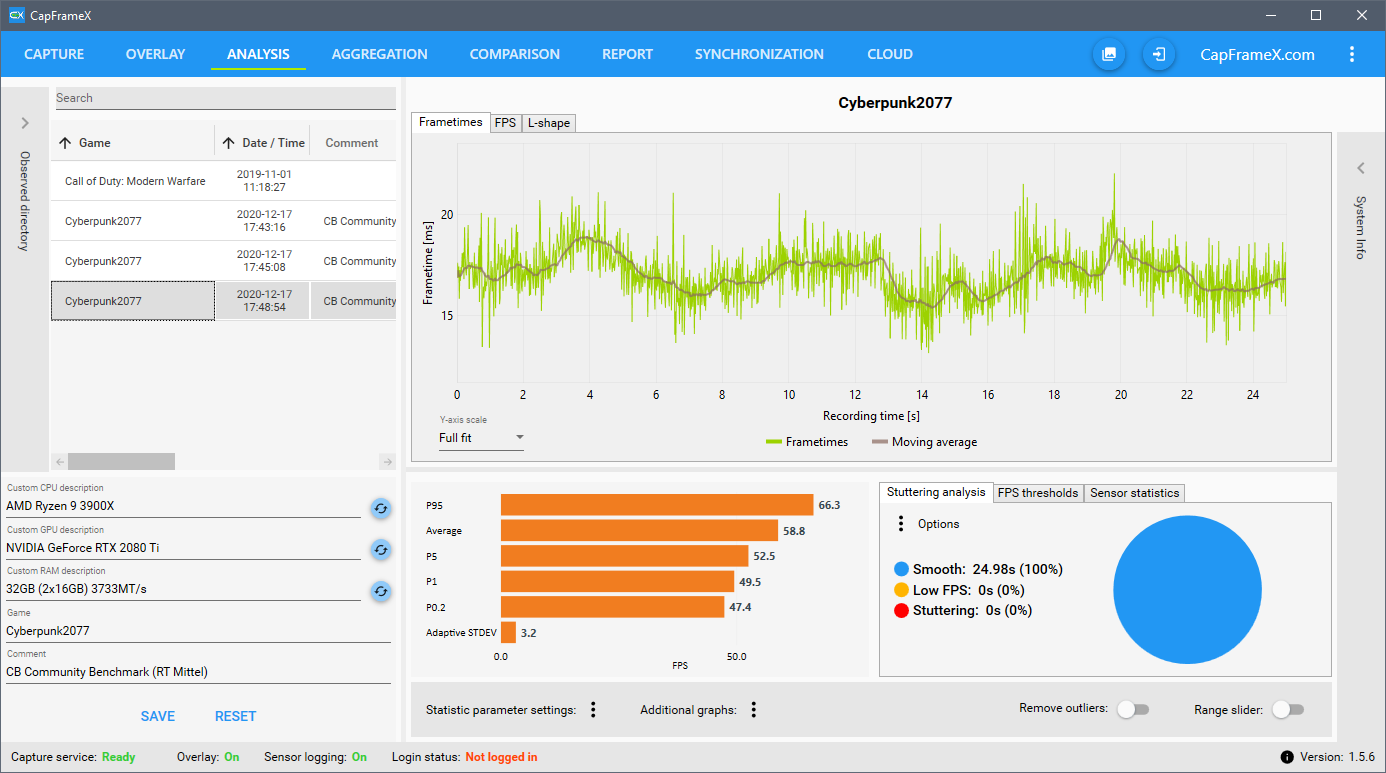Show the L-shape graph tab
Viewport: 1386px width, 773px height.
point(549,123)
